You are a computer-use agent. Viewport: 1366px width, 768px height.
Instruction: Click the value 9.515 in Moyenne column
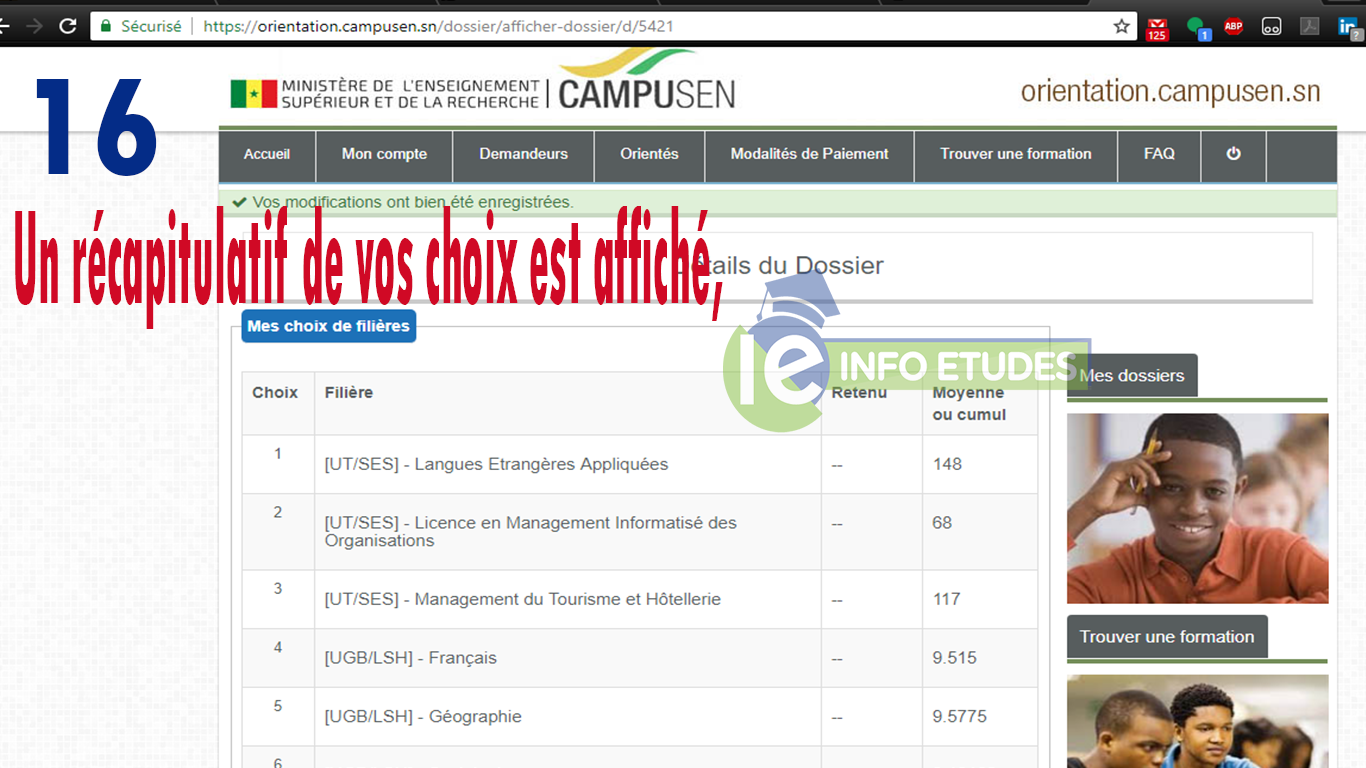tap(955, 658)
